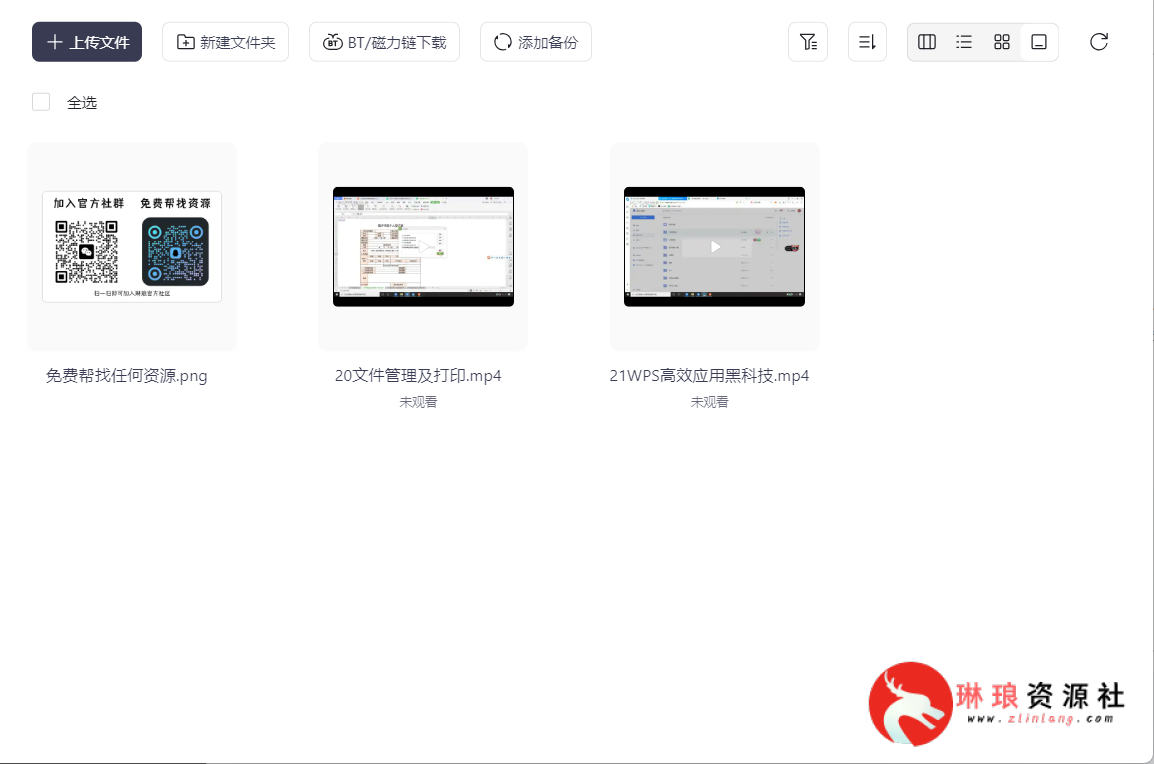Switch to grid view layout
The image size is (1154, 764).
[x=1002, y=42]
